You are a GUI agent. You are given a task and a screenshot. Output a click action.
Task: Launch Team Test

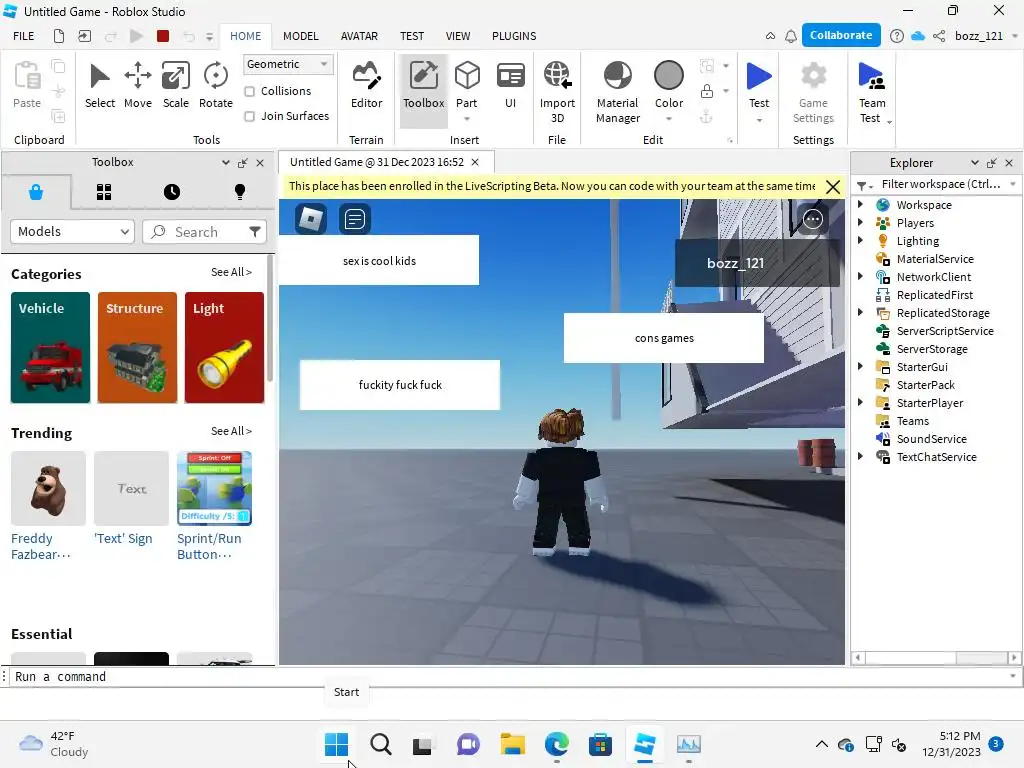(872, 92)
